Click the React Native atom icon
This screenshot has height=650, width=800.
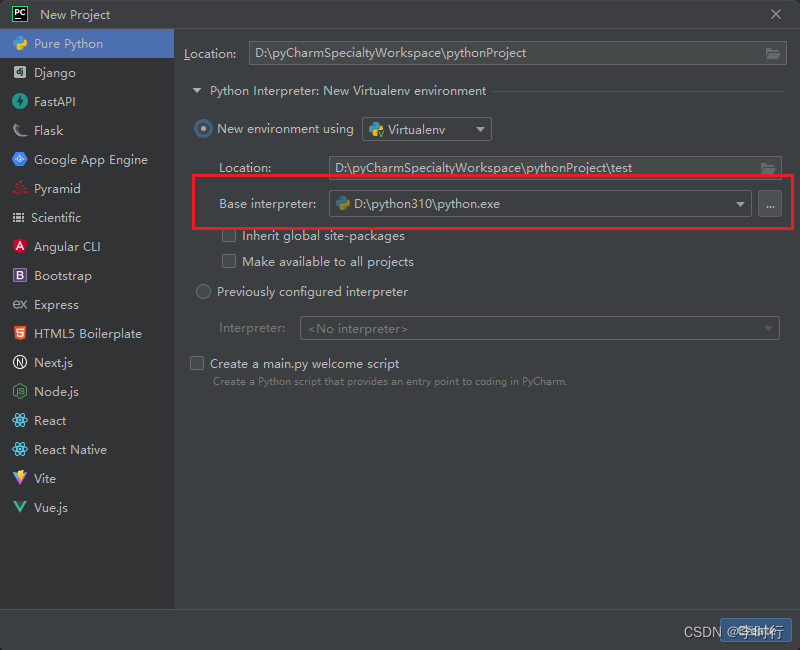click(x=20, y=449)
